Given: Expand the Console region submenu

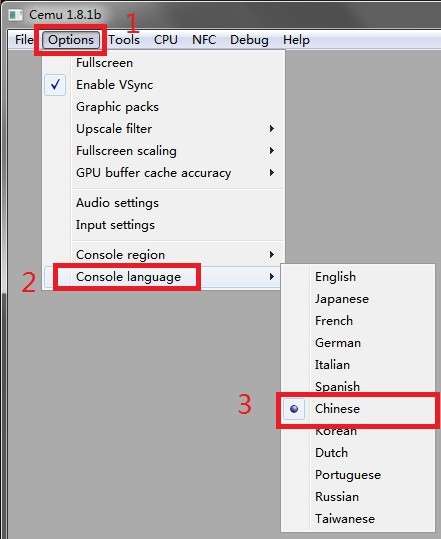Looking at the screenshot, I should pos(163,255).
